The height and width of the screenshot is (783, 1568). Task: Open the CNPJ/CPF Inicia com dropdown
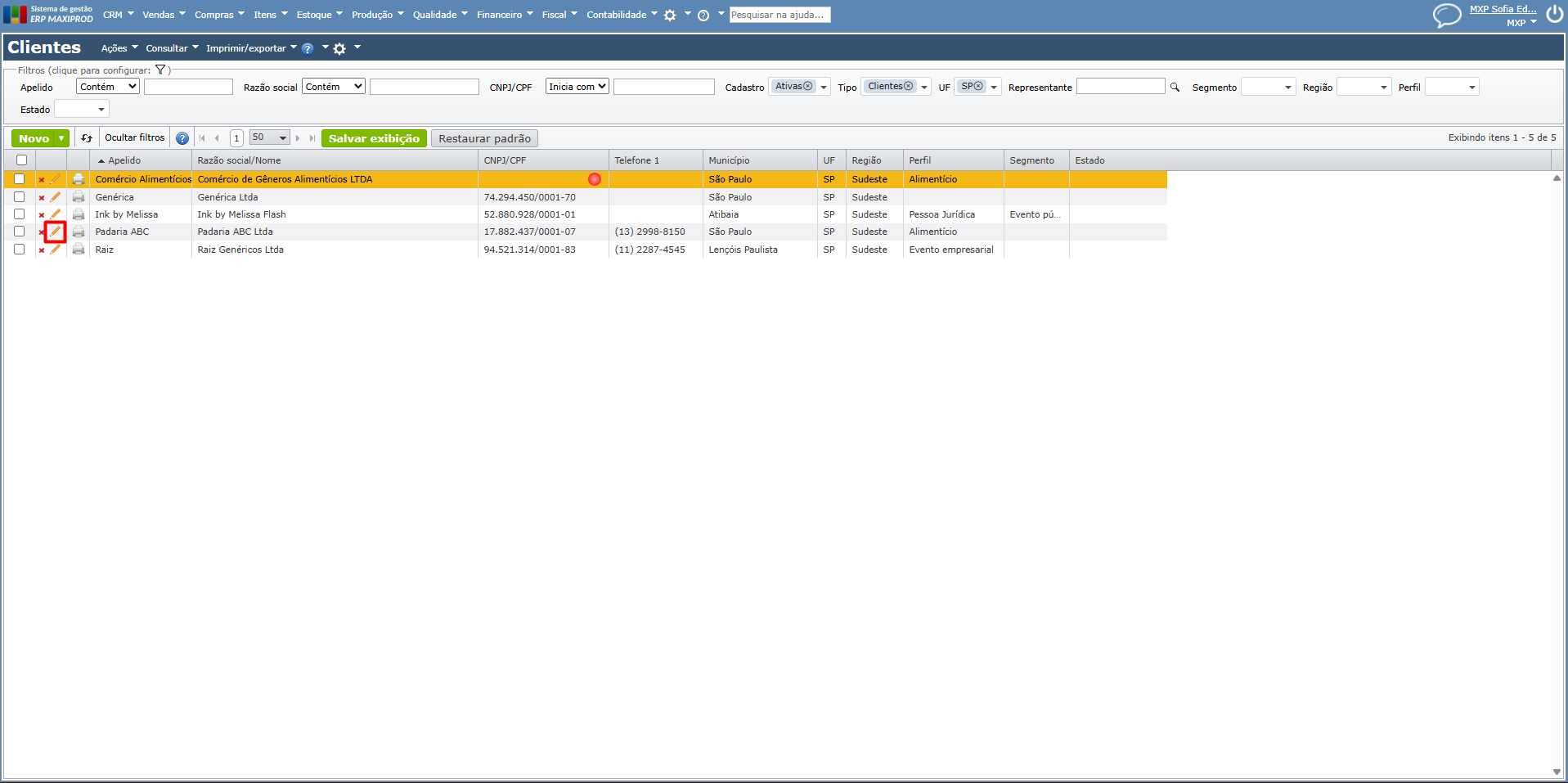[x=577, y=87]
